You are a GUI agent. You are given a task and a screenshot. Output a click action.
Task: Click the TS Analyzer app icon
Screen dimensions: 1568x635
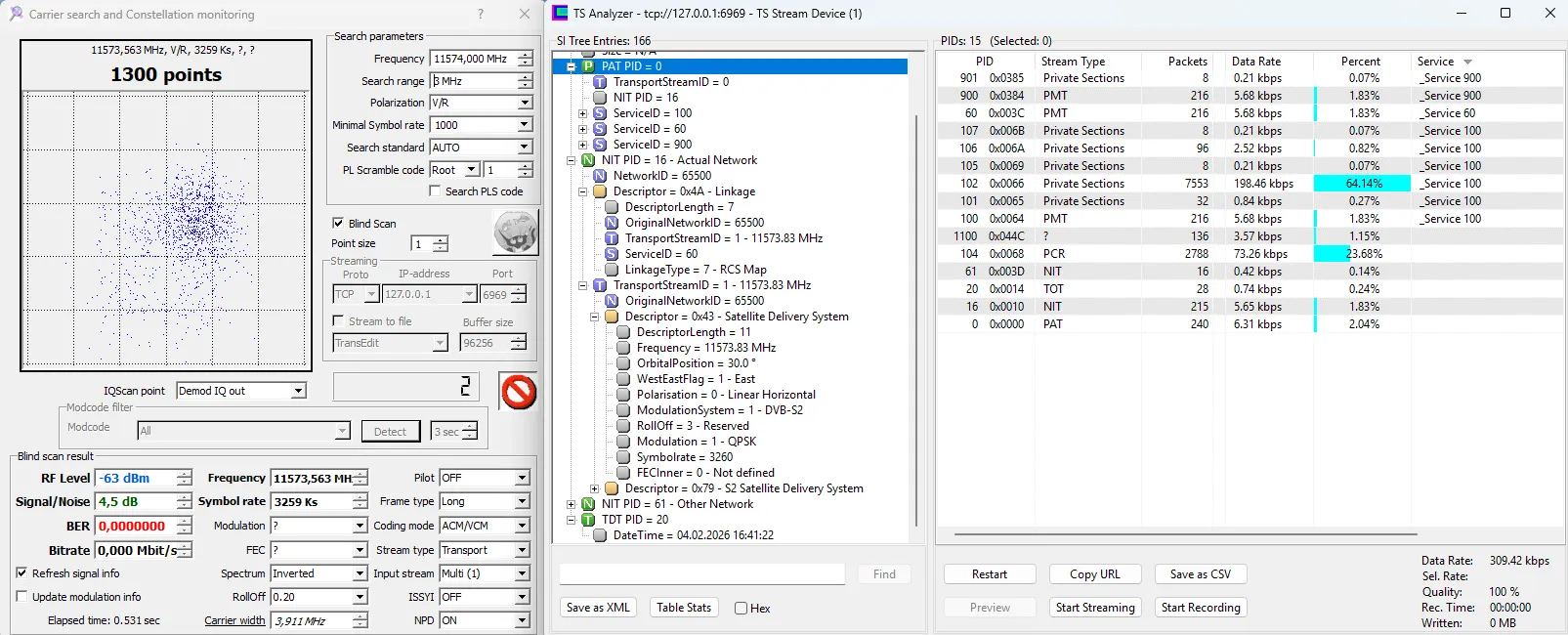pos(560,14)
